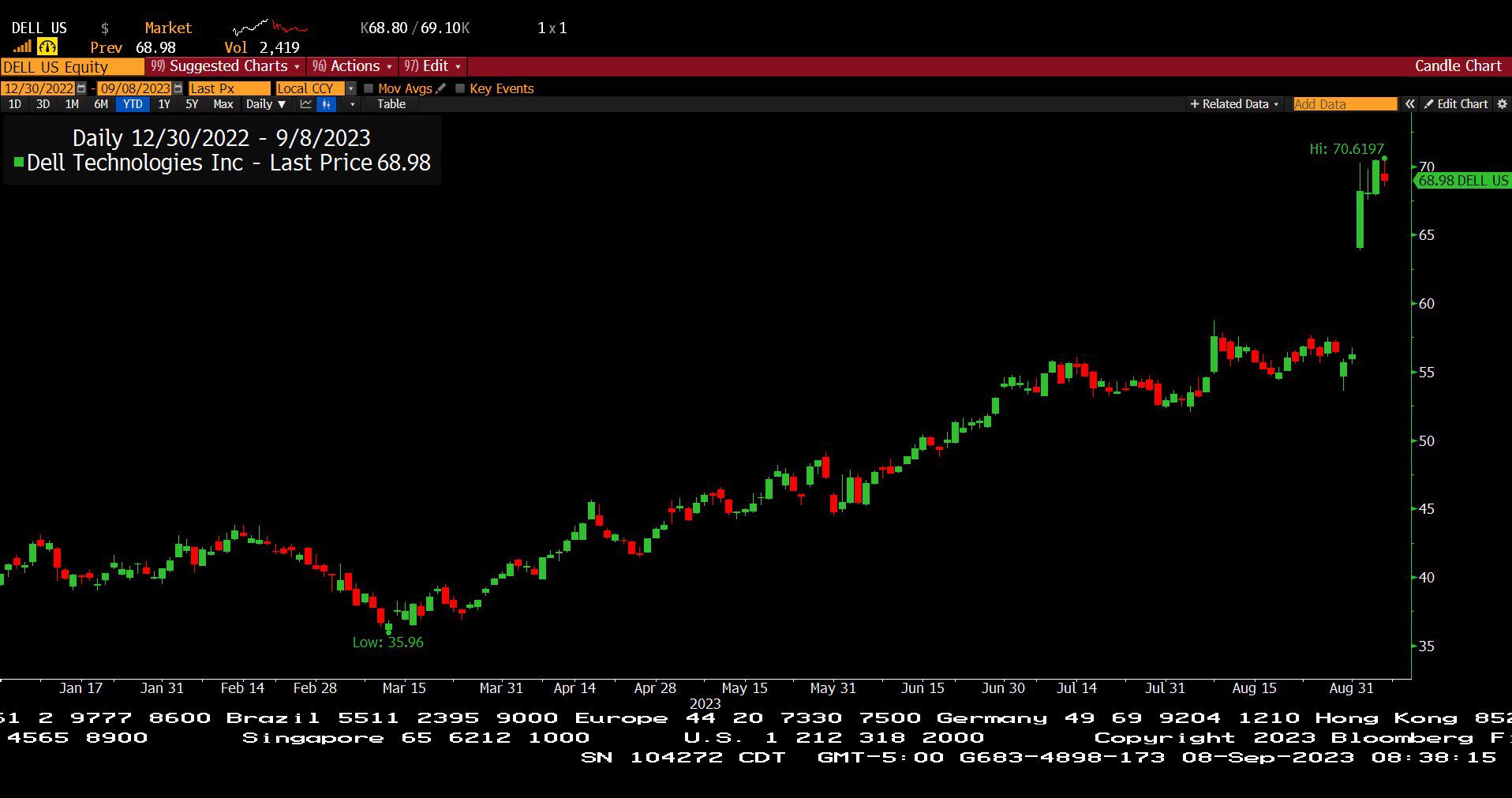Click the Prev 68.98 value
Screen dimensions: 1512x798
pos(133,47)
